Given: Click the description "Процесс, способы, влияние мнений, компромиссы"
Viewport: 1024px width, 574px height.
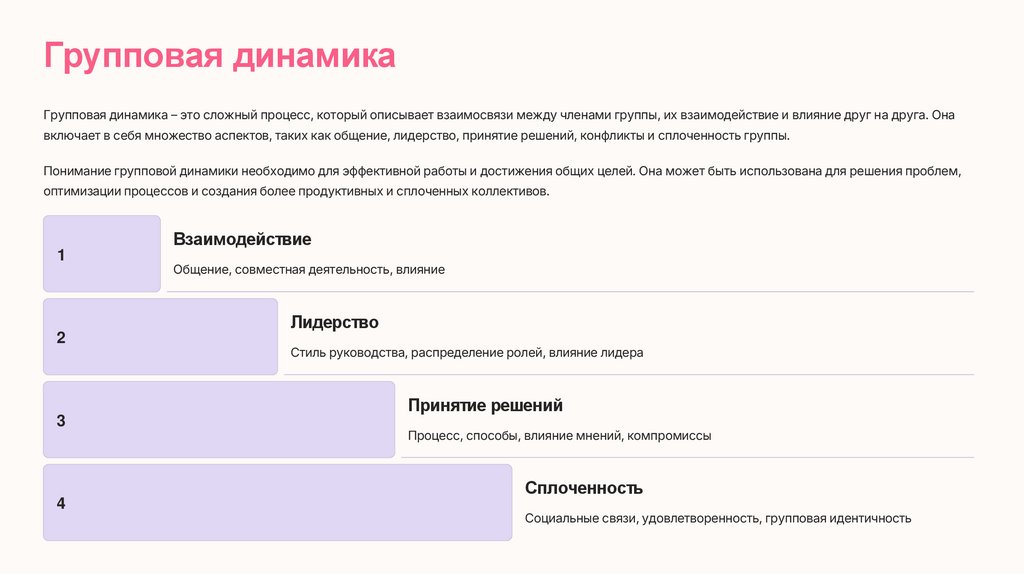Looking at the screenshot, I should [559, 435].
